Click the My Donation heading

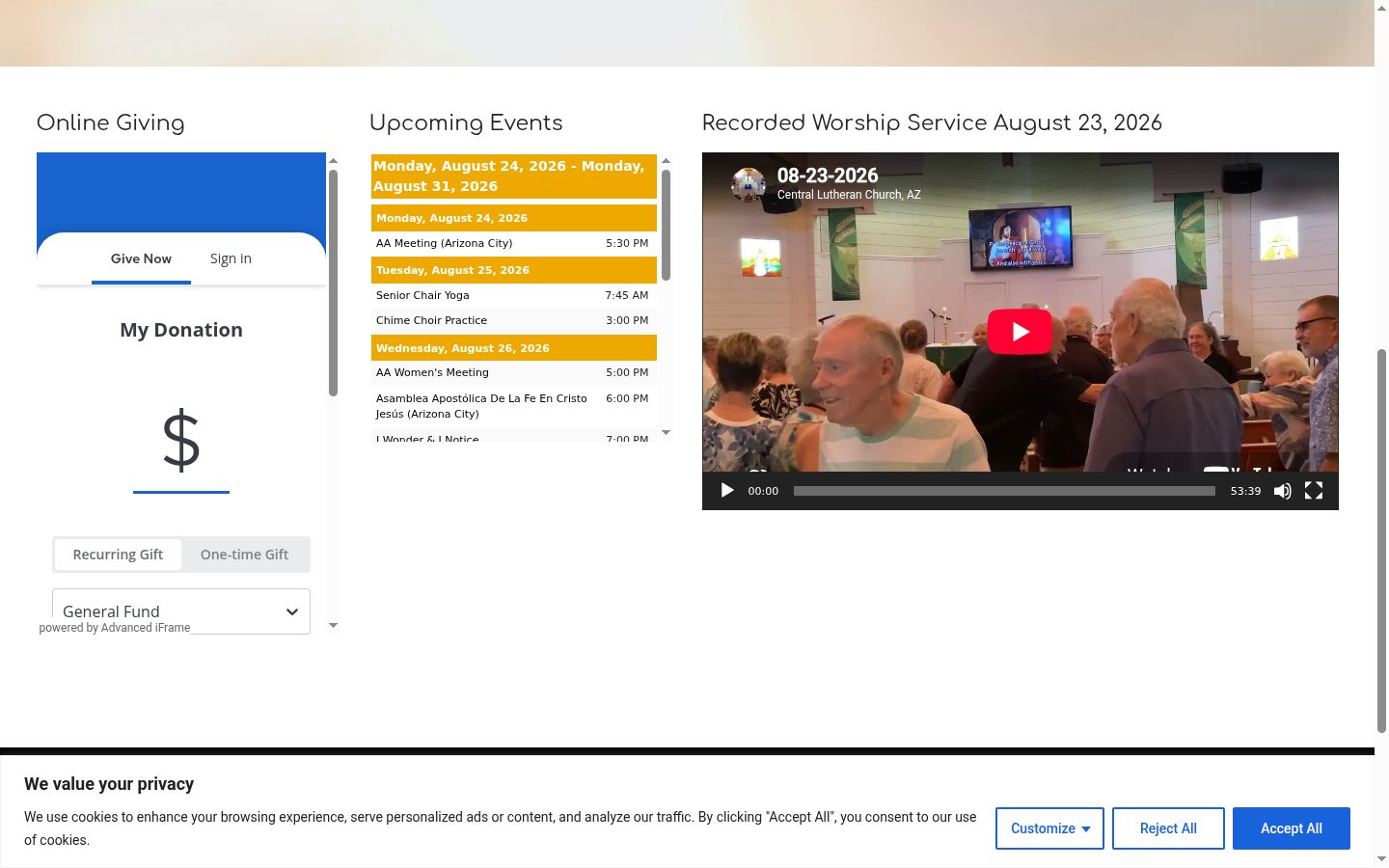click(181, 330)
